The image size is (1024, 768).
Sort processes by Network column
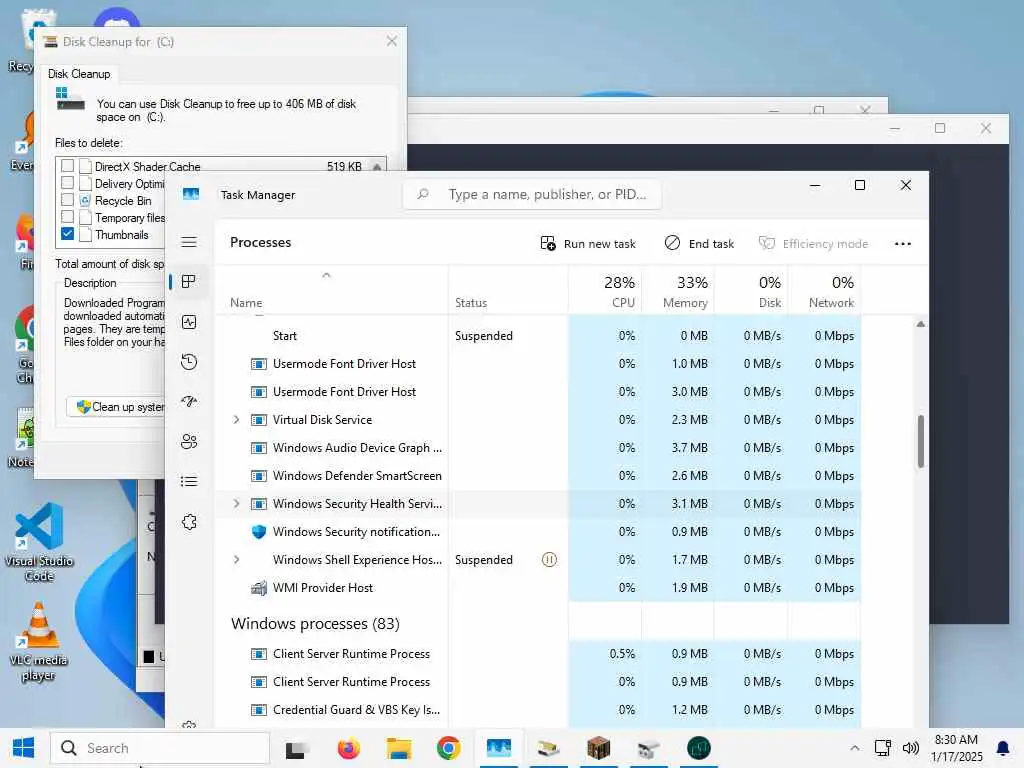tap(824, 291)
